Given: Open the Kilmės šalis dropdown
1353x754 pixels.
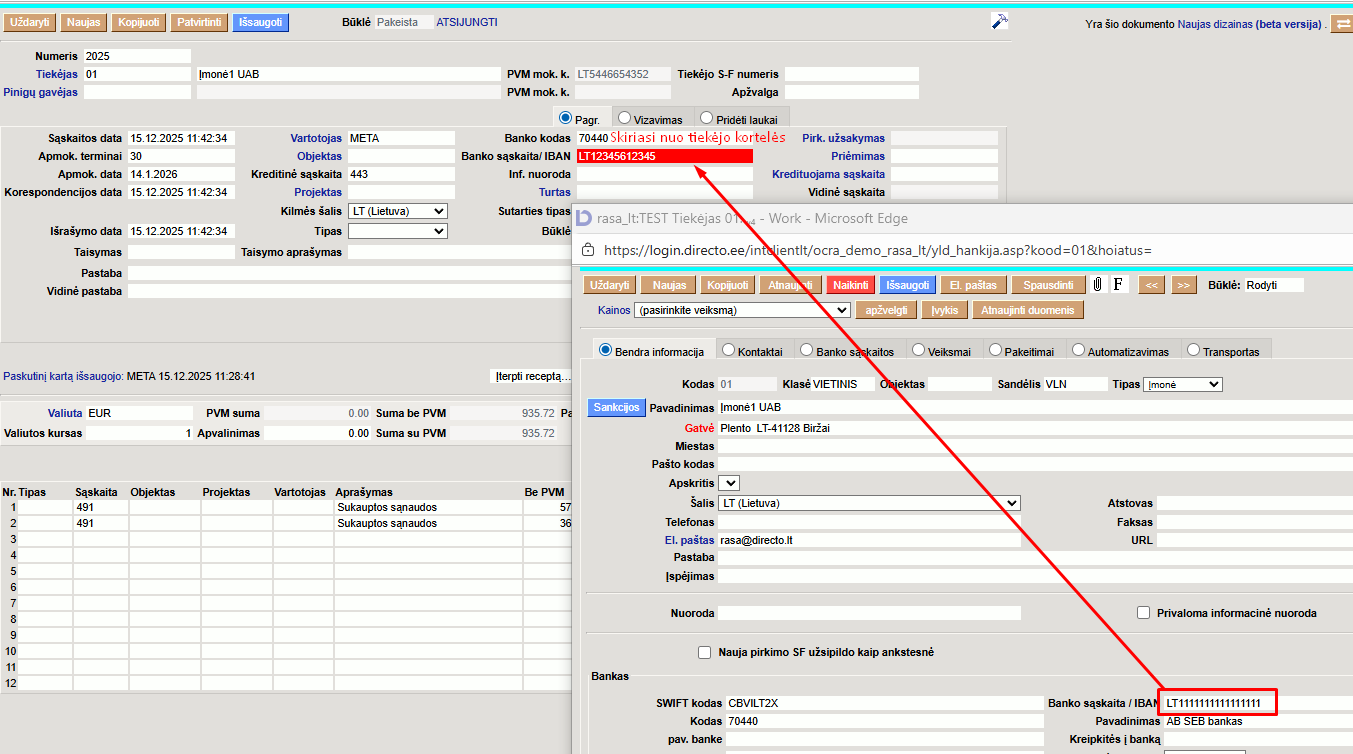Looking at the screenshot, I should point(397,212).
